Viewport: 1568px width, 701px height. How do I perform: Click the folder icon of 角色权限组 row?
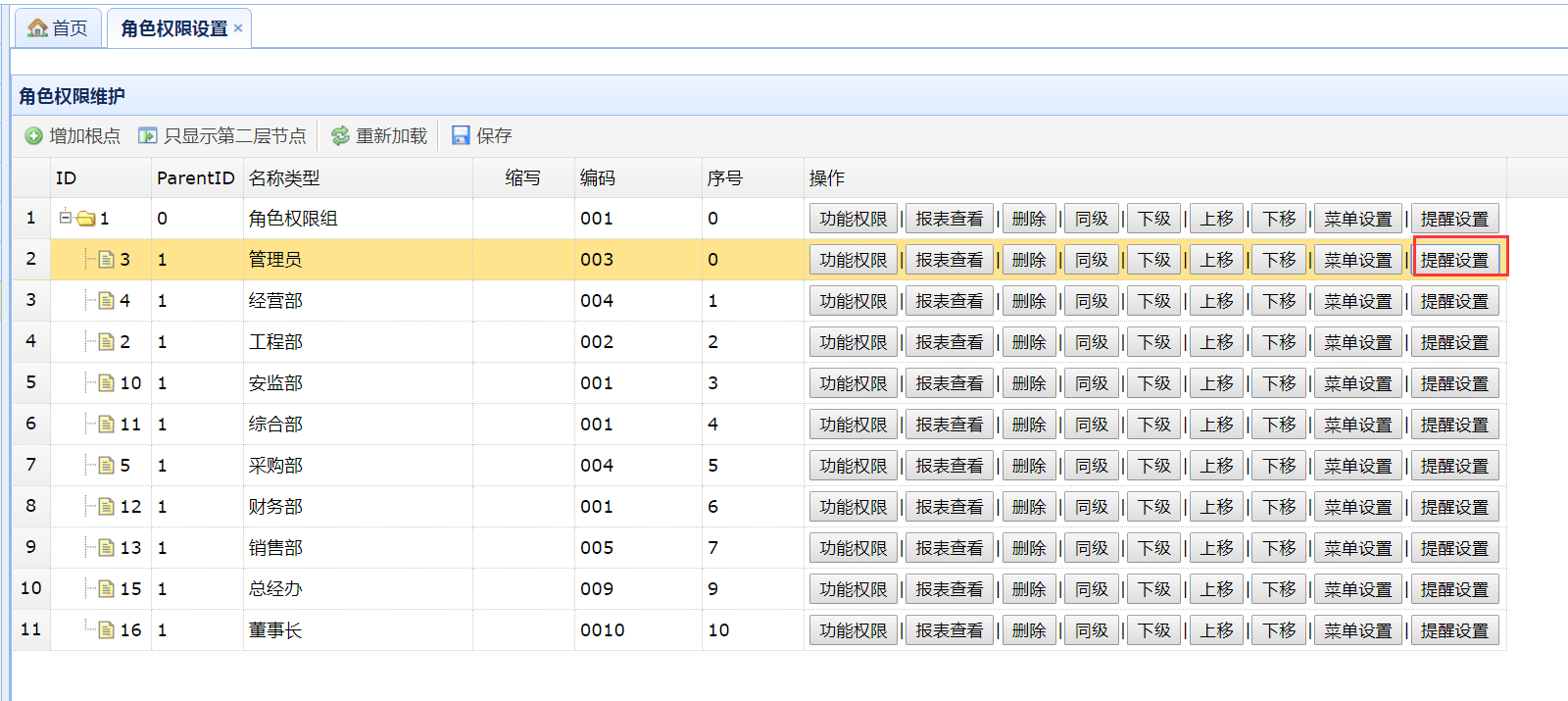coord(86,219)
